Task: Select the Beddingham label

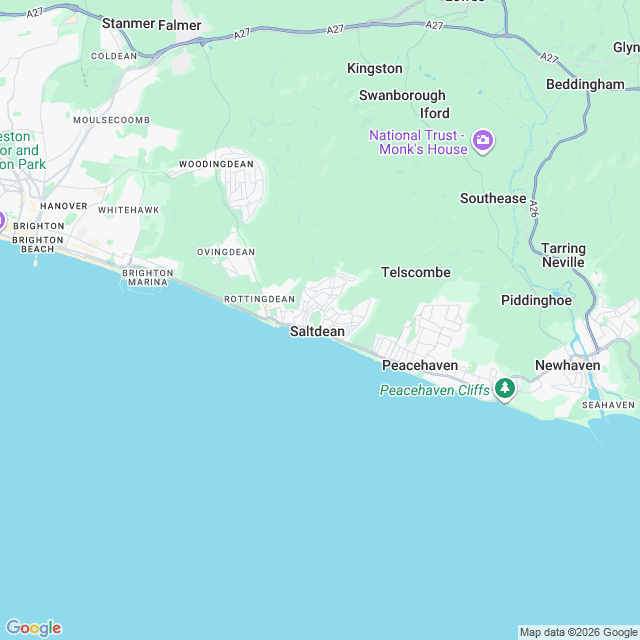Action: [x=585, y=84]
